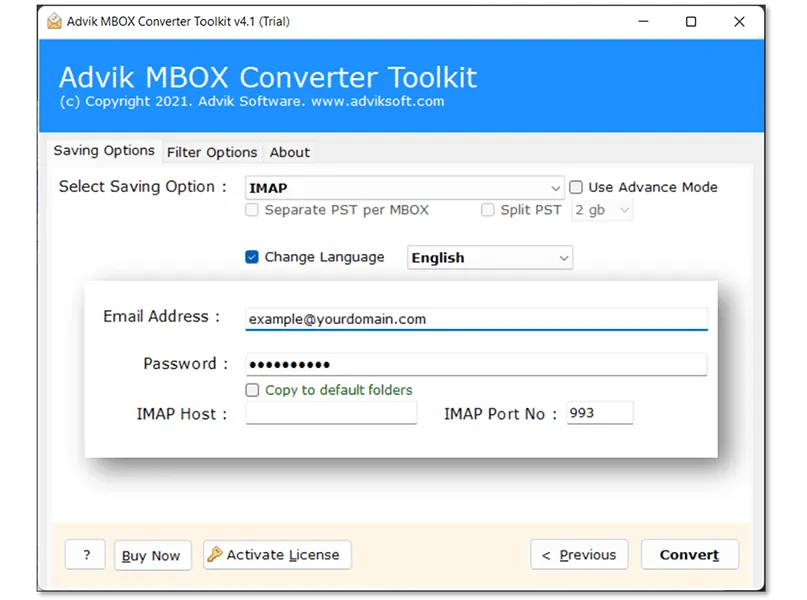Enable the Split PST option
807x600 pixels.
pyautogui.click(x=488, y=210)
